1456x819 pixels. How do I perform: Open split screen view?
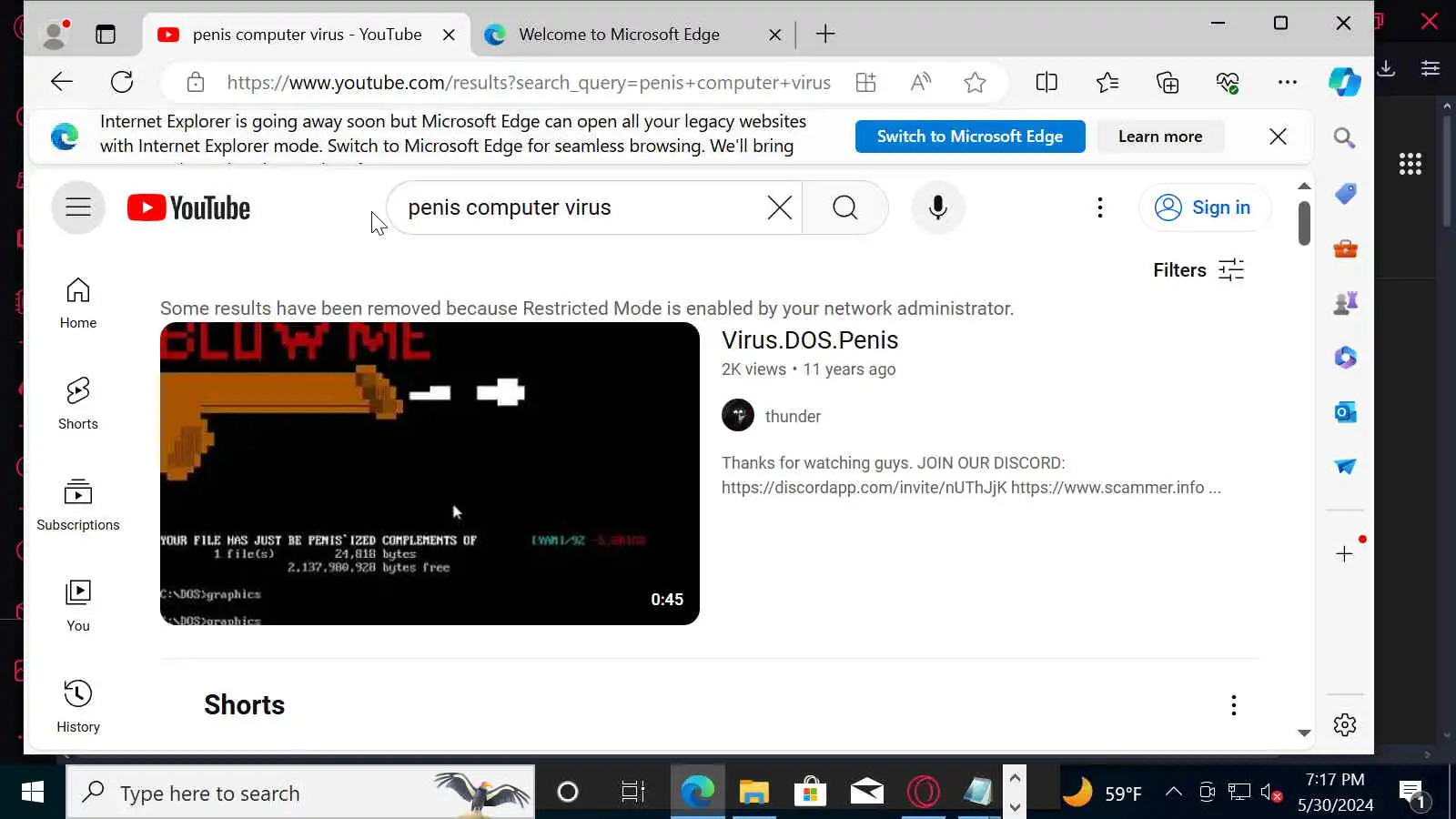coord(1046,83)
